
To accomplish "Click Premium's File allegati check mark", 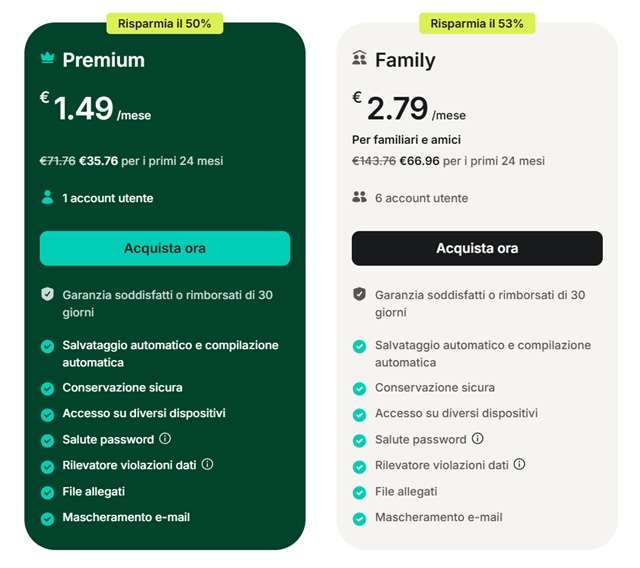I will point(47,492).
